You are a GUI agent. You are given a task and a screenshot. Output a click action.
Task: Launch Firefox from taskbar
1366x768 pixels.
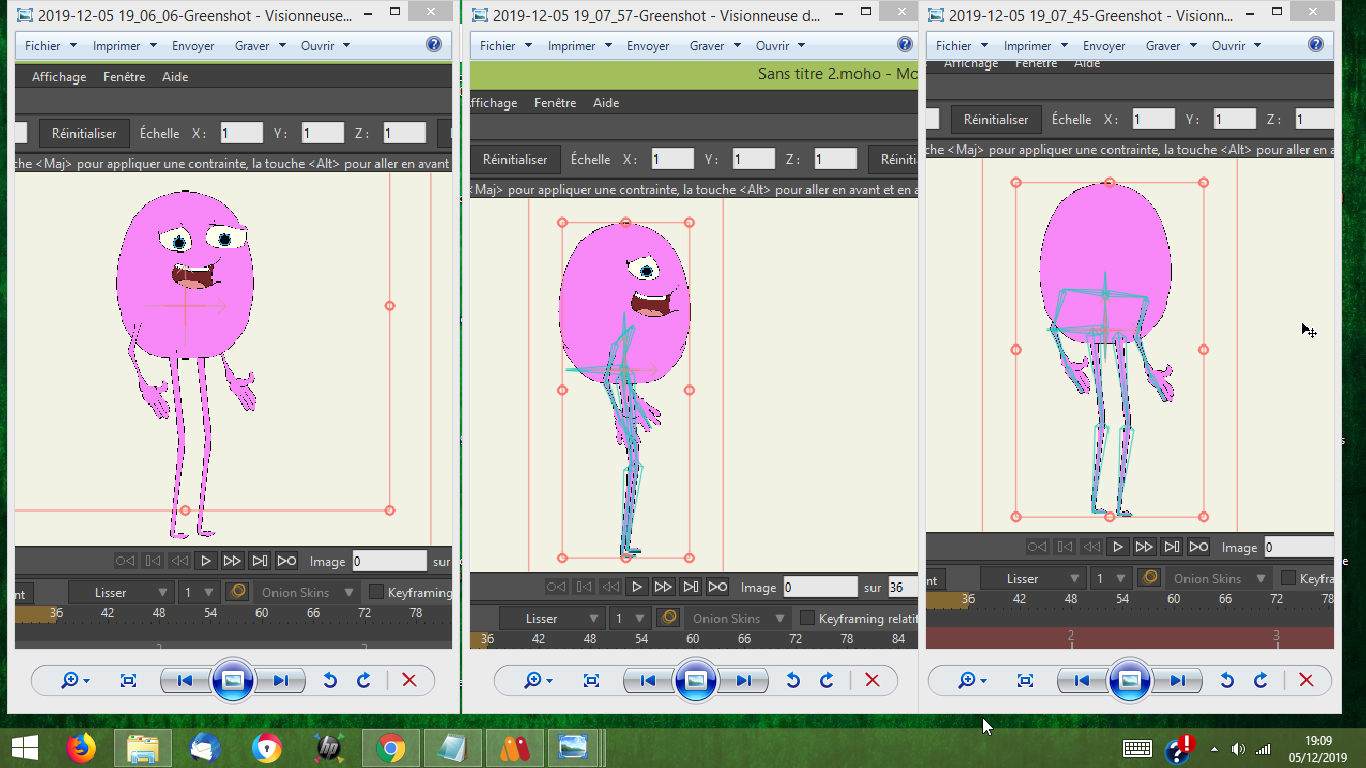[x=81, y=747]
